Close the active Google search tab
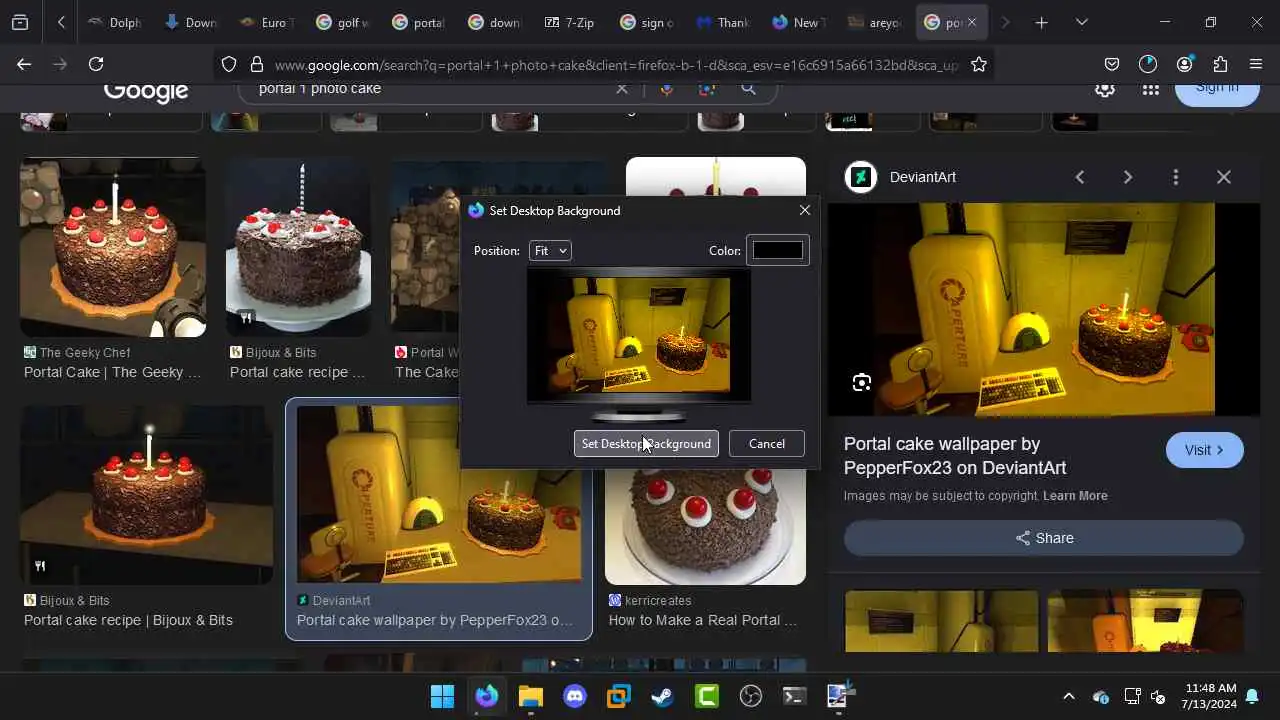Image resolution: width=1280 pixels, height=720 pixels. (x=971, y=22)
